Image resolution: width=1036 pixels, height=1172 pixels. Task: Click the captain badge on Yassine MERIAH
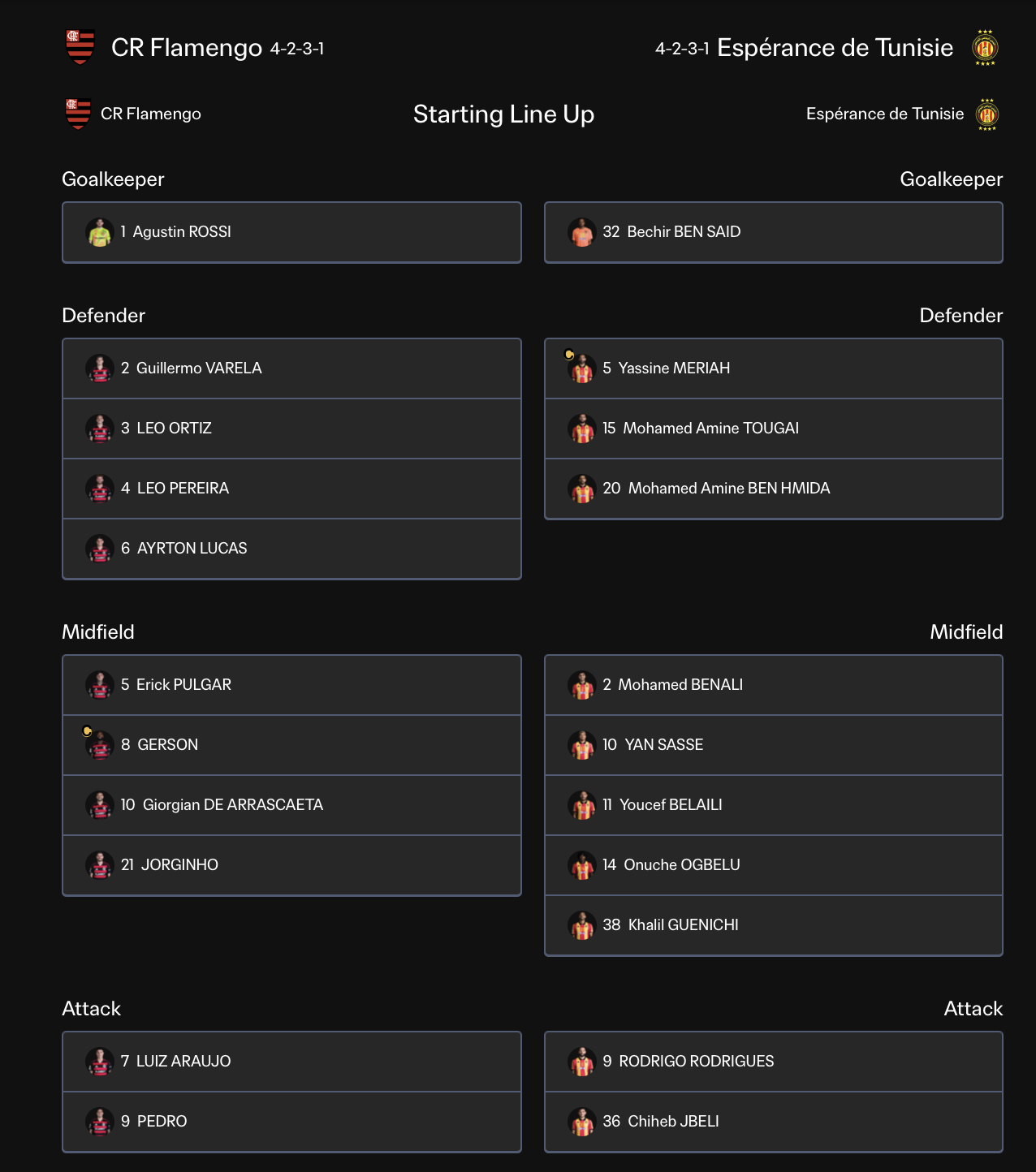tap(569, 354)
